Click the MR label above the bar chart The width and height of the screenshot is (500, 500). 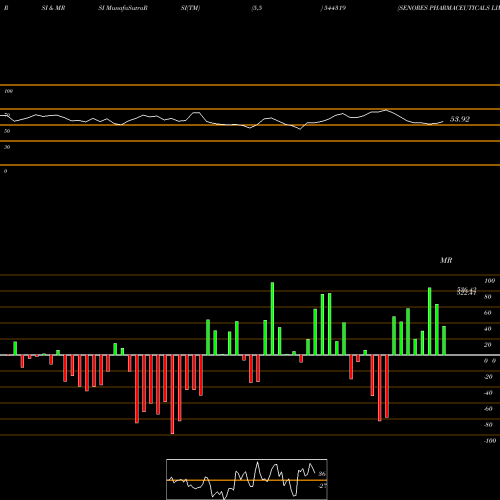click(x=446, y=260)
